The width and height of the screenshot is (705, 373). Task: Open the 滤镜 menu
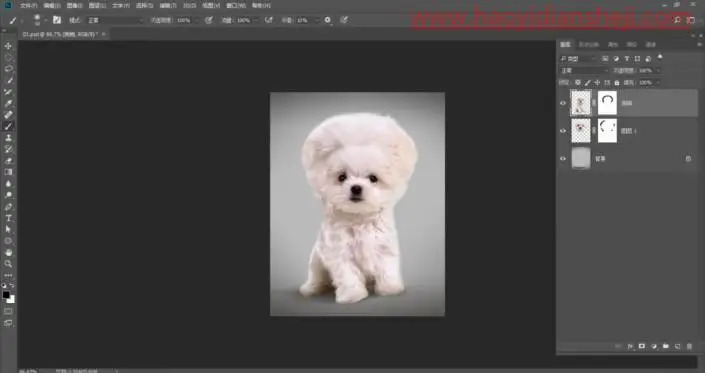(x=168, y=6)
